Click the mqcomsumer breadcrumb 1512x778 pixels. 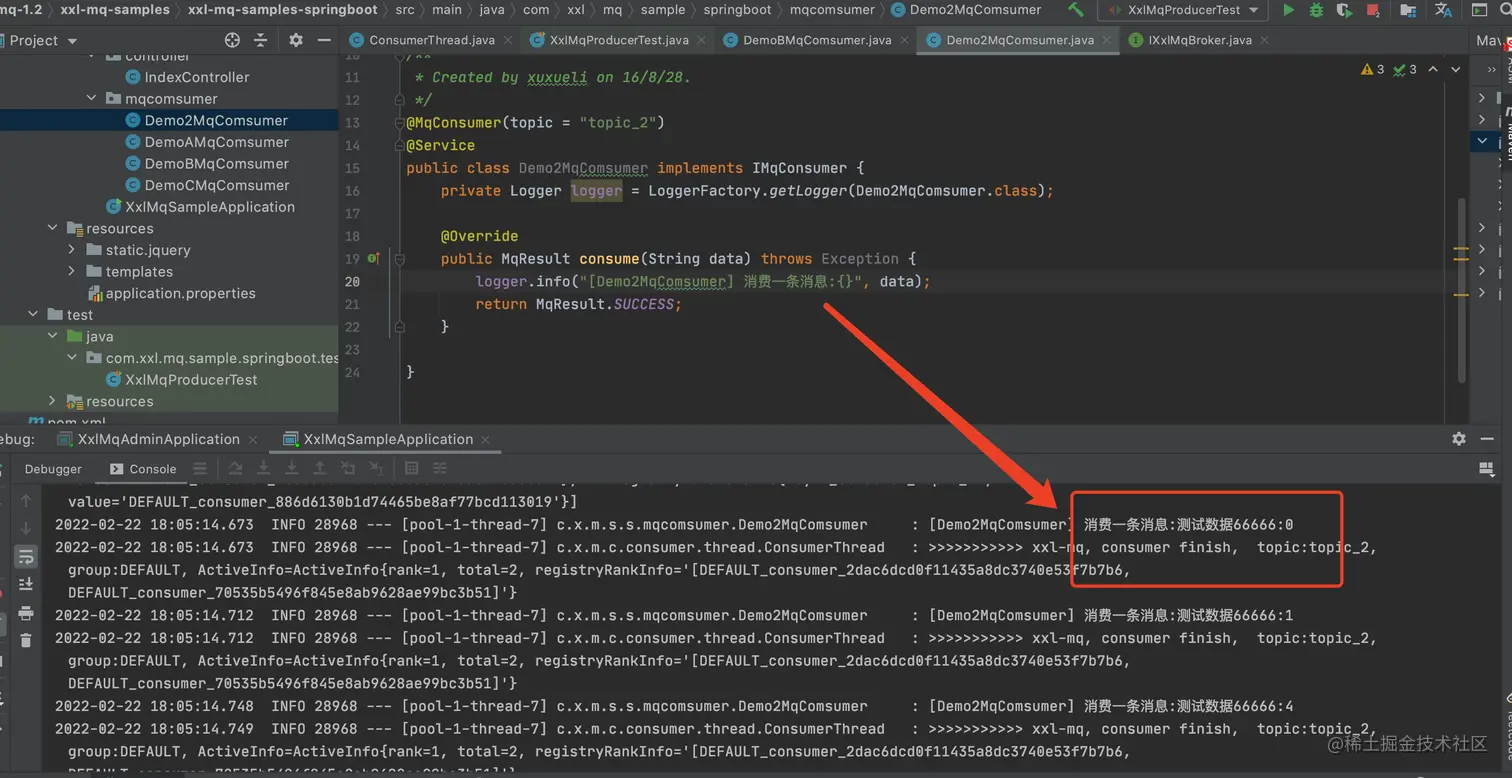coord(832,10)
